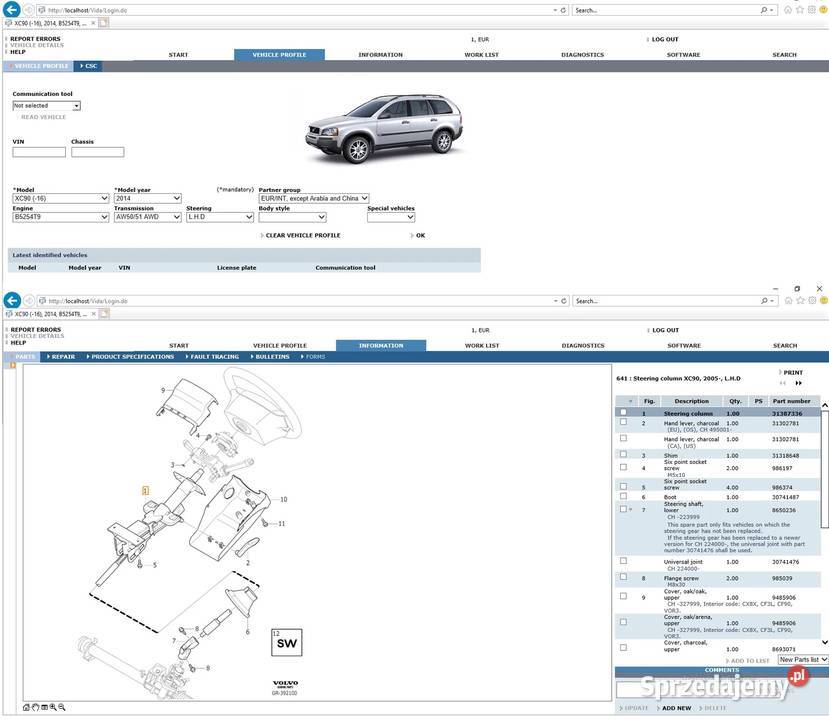The height and width of the screenshot is (720, 829).
Task: Open the Special vehicles dropdown
Action: click(x=391, y=217)
